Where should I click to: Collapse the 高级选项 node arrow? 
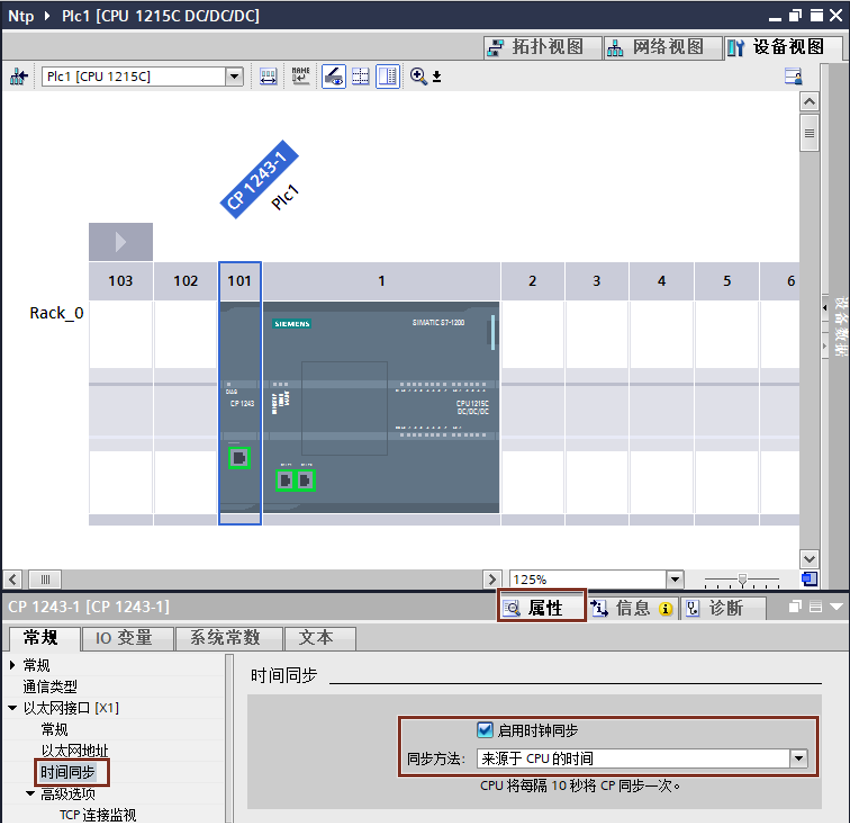[30, 794]
